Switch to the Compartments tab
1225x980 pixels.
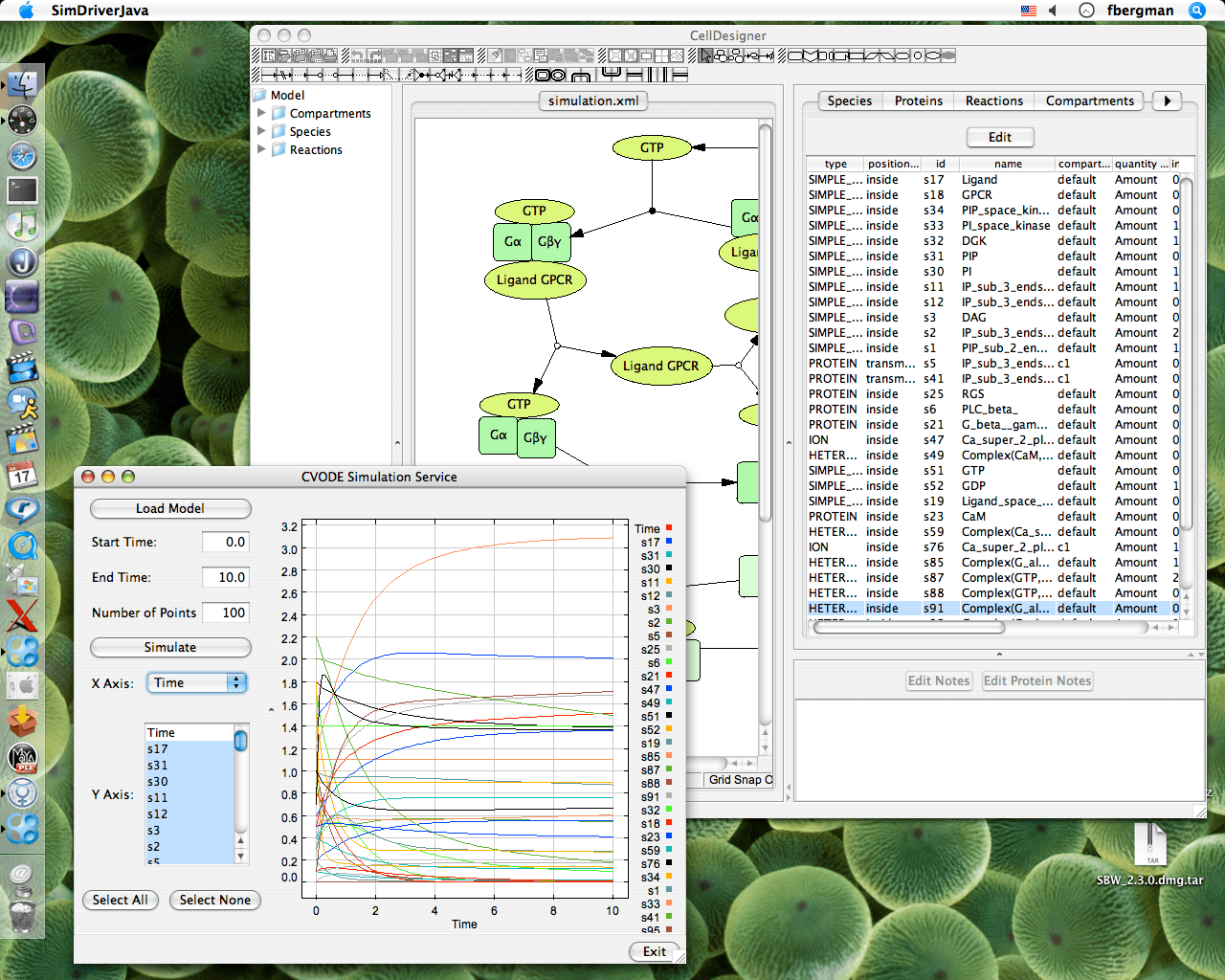pos(1089,100)
